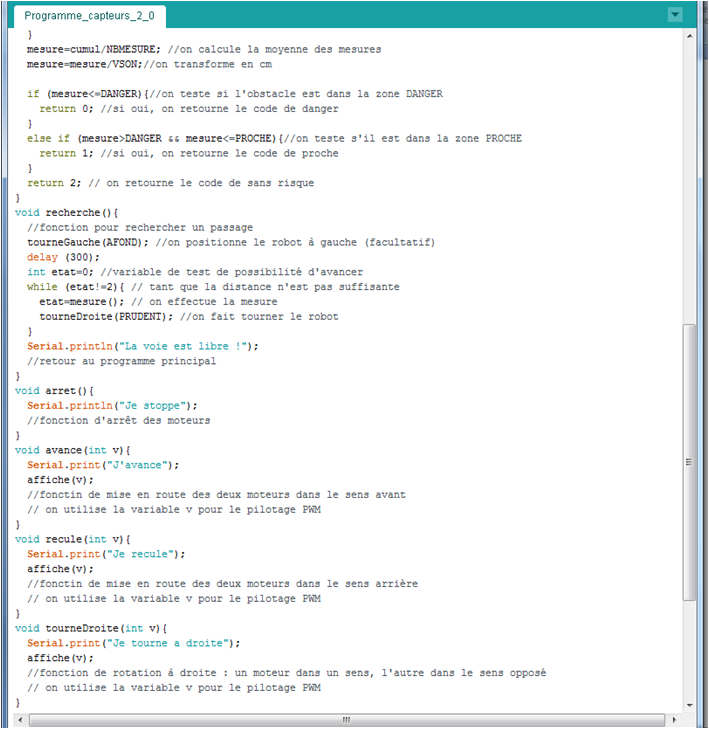
Task: Click the 'return 2;' statement
Action: pyautogui.click(x=54, y=183)
